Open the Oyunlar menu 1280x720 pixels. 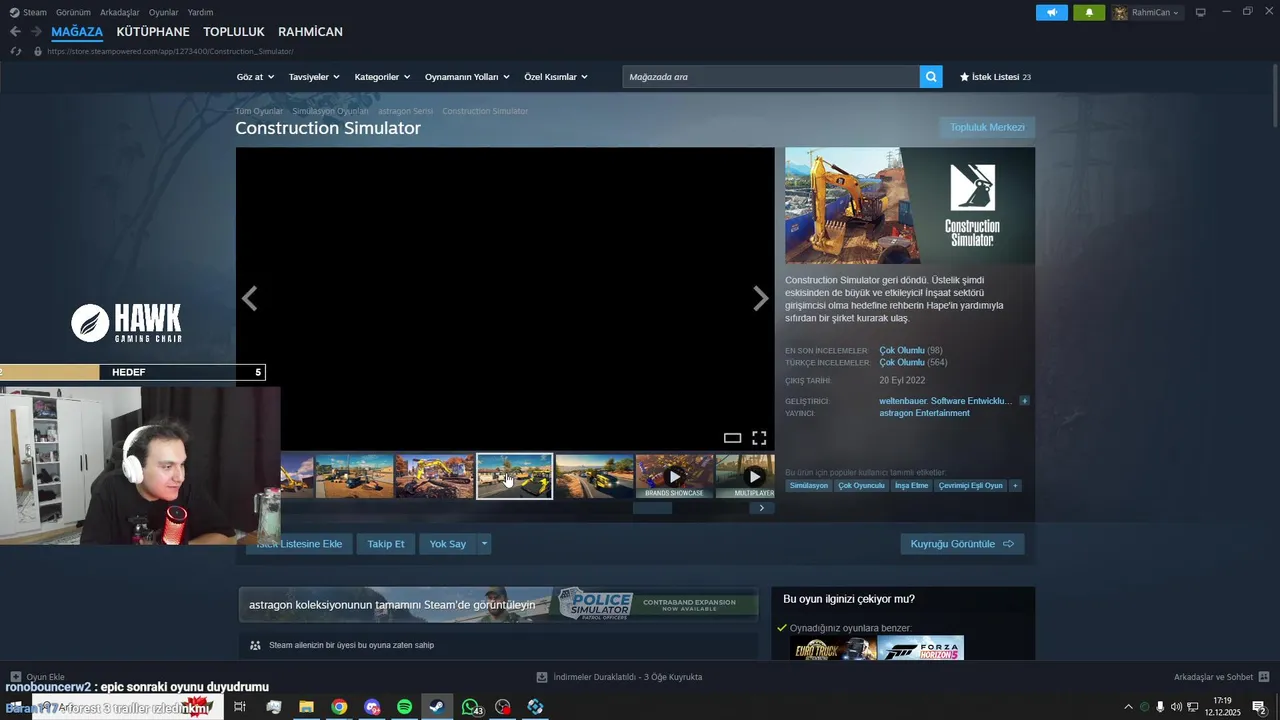[x=164, y=12]
